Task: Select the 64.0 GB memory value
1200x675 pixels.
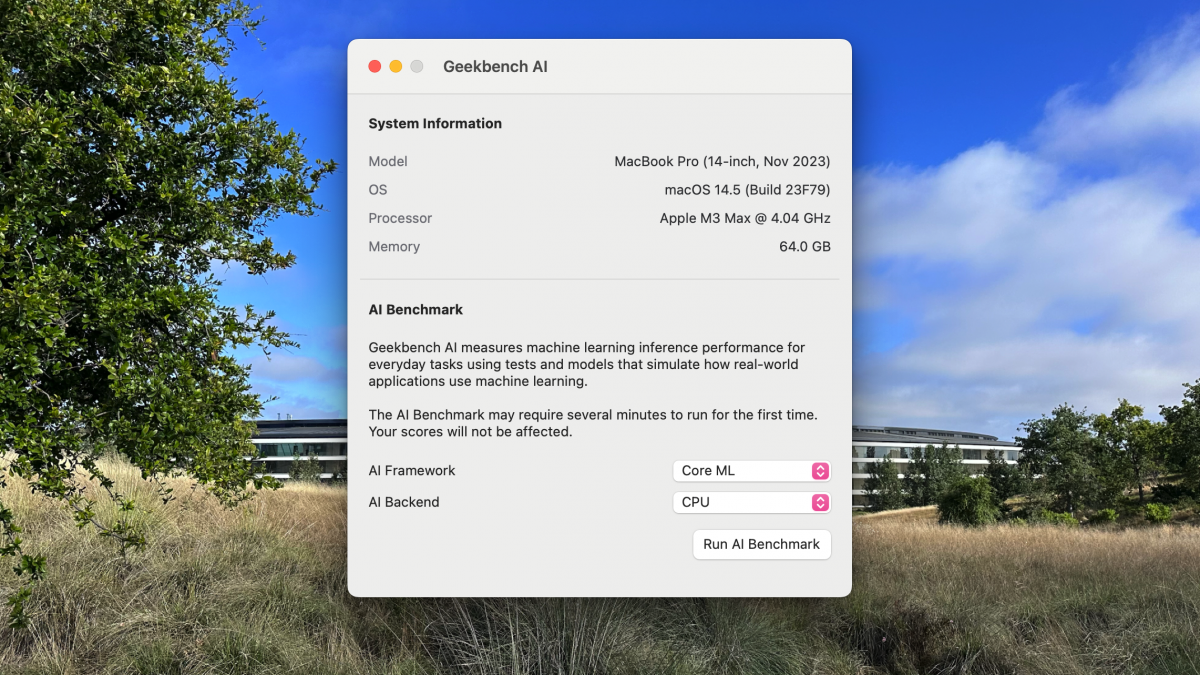Action: click(x=805, y=247)
